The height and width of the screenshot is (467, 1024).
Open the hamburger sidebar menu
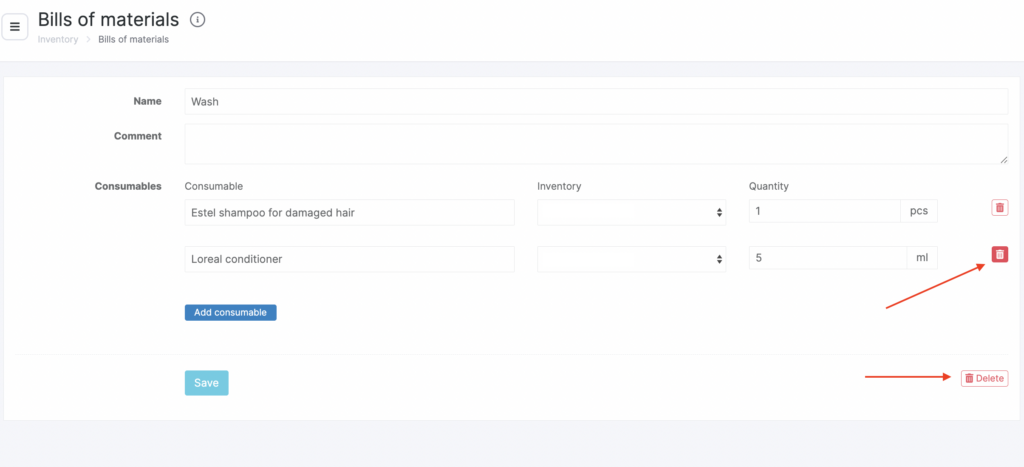pyautogui.click(x=14, y=27)
